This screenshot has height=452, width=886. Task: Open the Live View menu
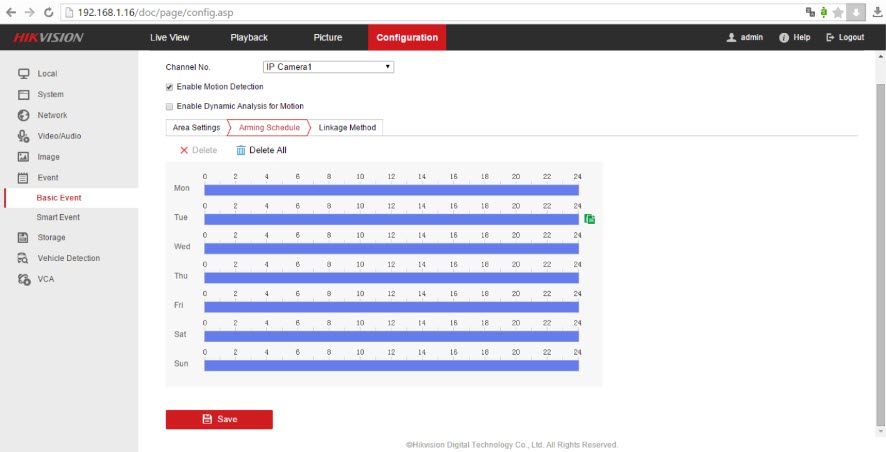tap(169, 37)
